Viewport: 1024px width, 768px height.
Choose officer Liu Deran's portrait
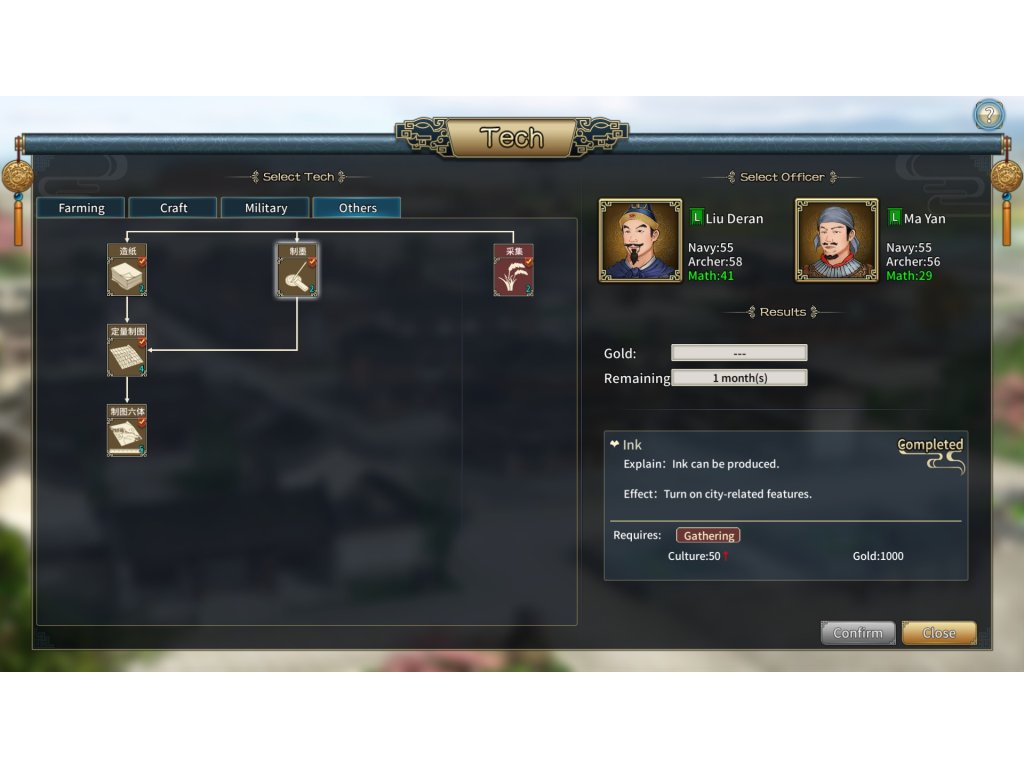pos(640,240)
